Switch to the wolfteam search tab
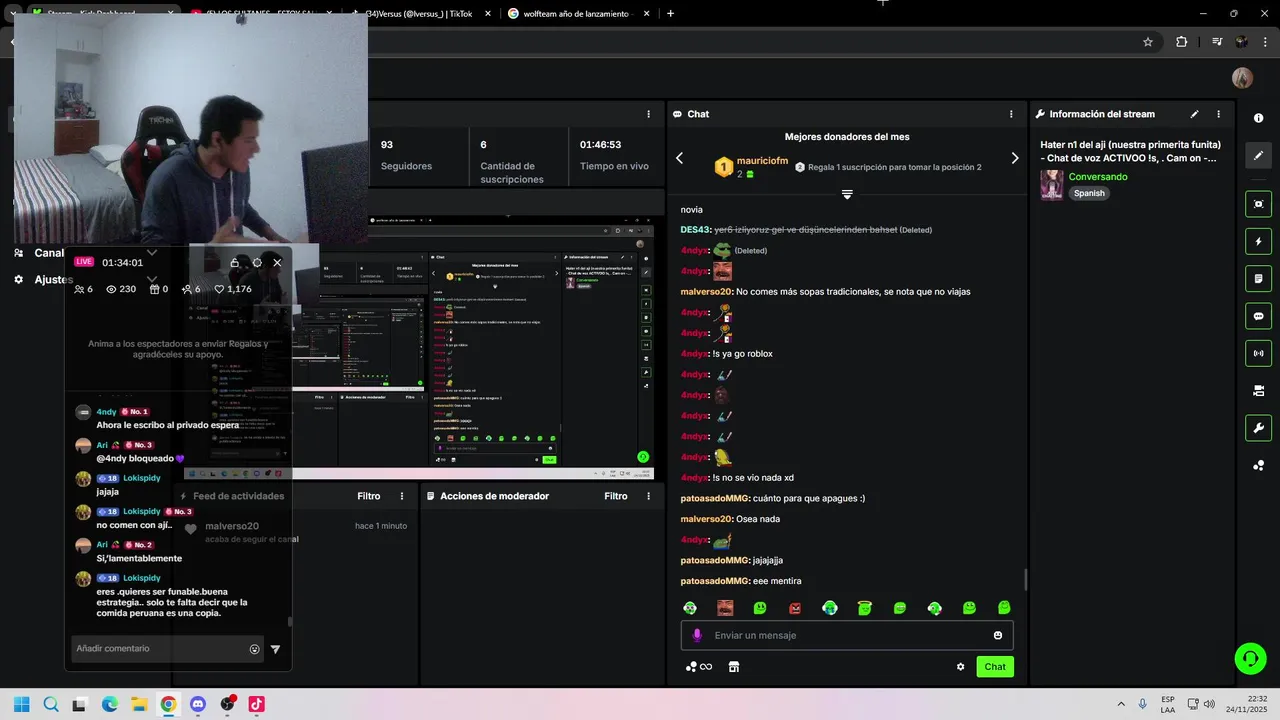Screen dimensions: 1280x720 576,13
